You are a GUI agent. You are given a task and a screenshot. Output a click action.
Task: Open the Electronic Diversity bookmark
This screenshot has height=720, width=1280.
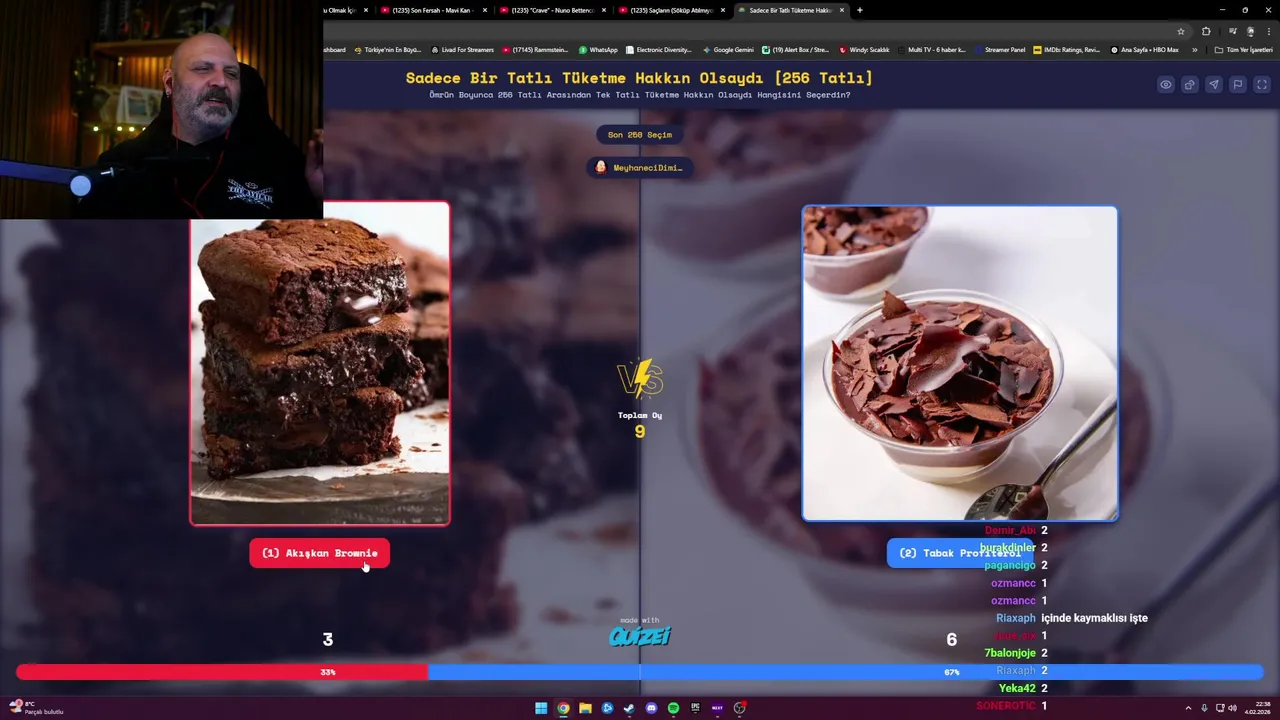pos(658,50)
